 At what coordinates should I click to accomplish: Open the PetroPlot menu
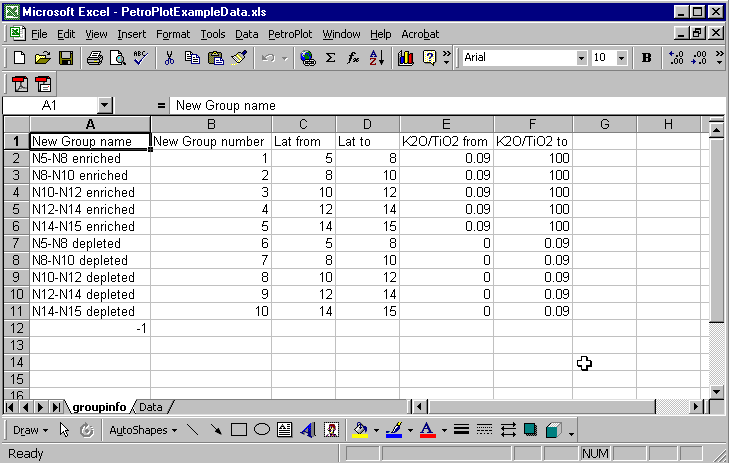pos(290,34)
